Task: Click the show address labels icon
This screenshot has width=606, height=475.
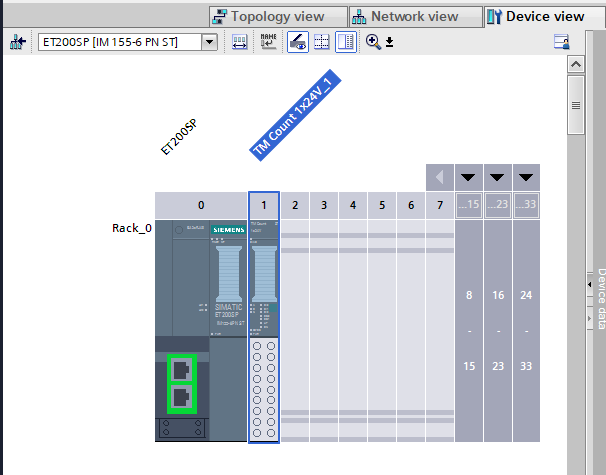Action: [x=241, y=42]
